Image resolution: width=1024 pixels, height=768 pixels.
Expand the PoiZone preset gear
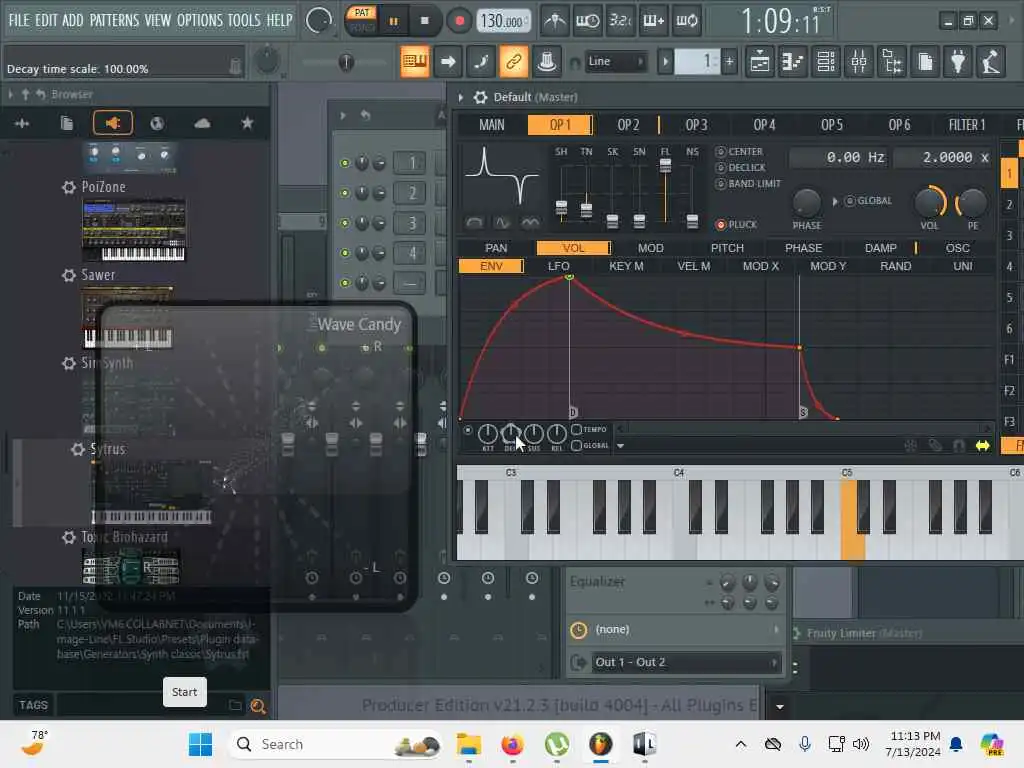coord(69,187)
